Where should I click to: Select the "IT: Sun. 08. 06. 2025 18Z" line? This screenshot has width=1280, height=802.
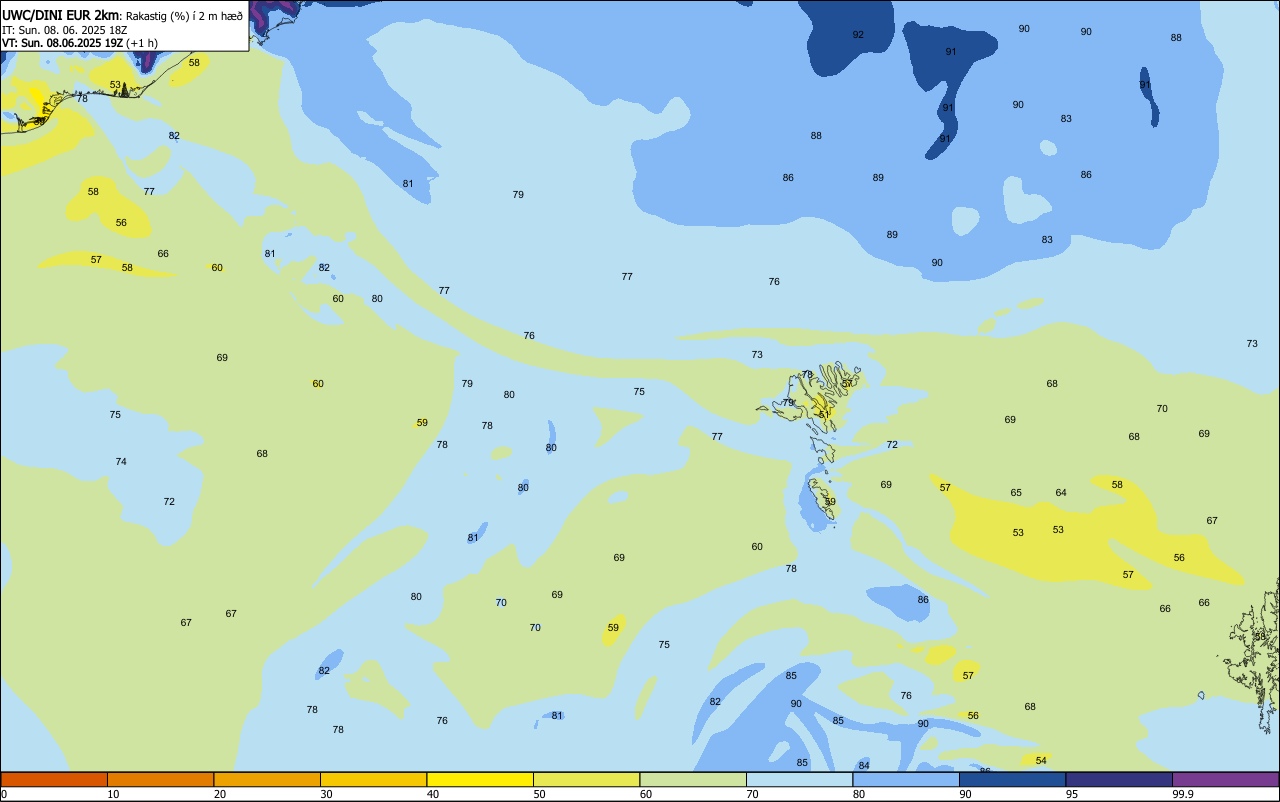pos(63,30)
